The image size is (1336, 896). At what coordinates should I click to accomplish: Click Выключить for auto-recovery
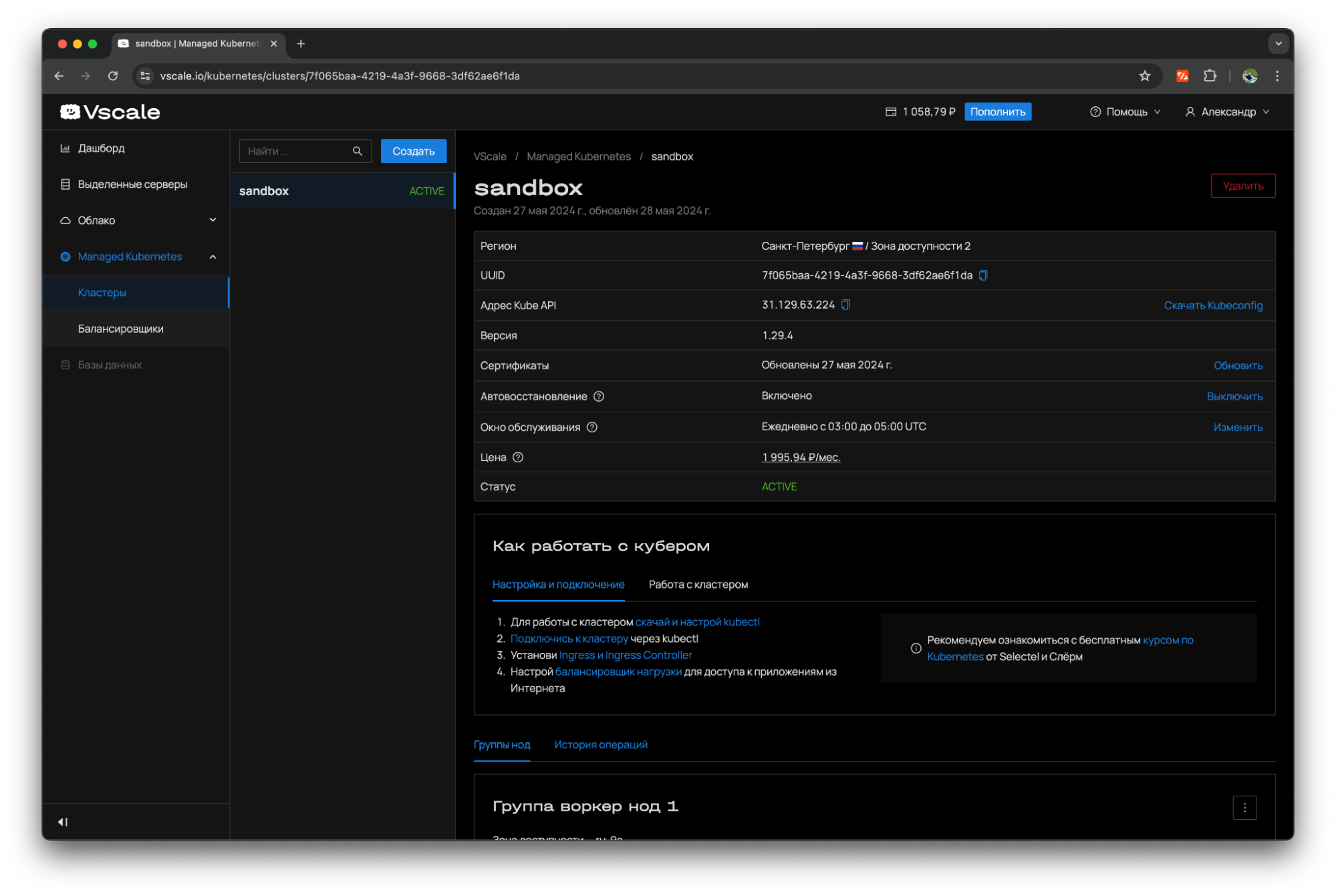pyautogui.click(x=1234, y=396)
